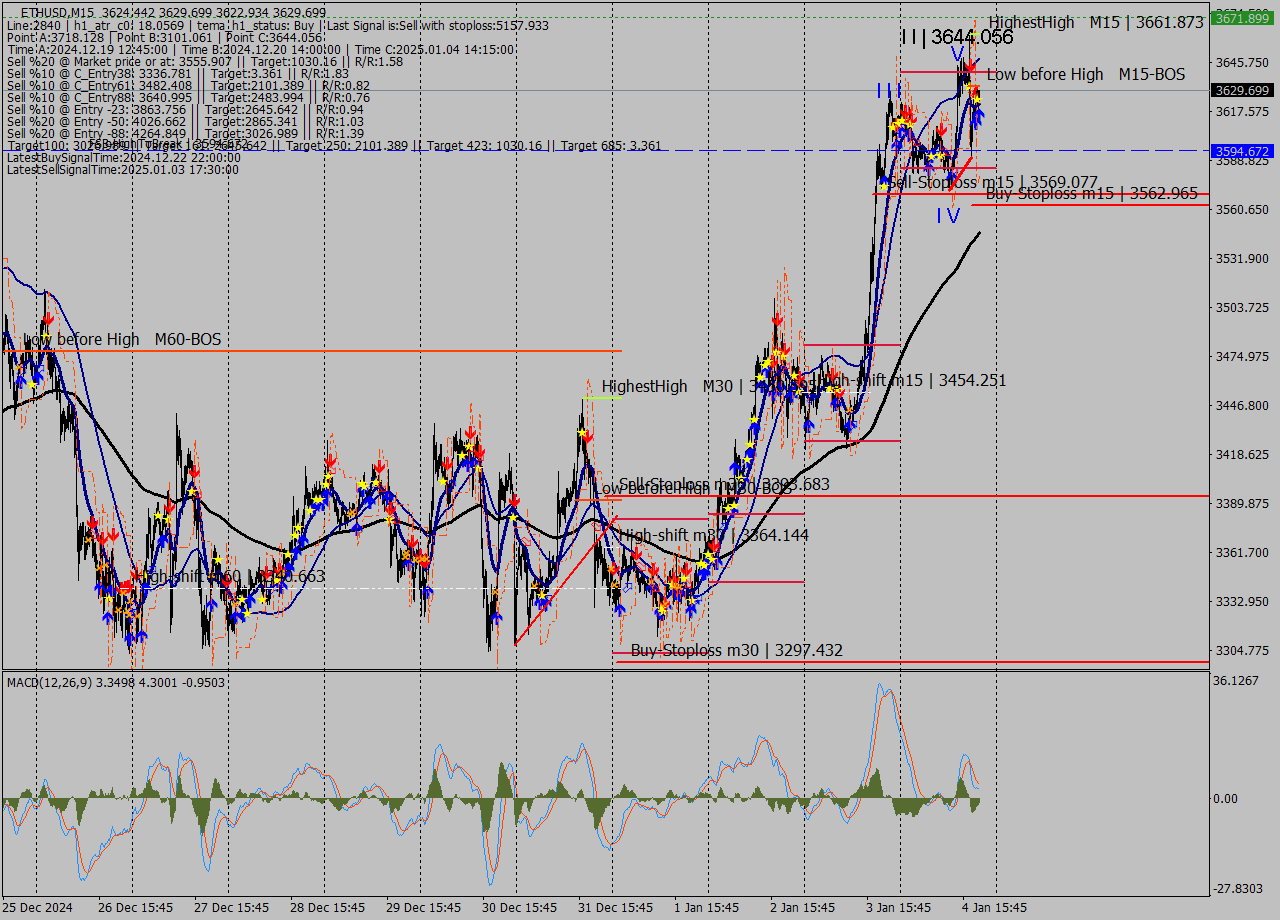Screen dimensions: 1280x920
Task: Click the blue 'I V' wave label
Action: click(x=948, y=215)
